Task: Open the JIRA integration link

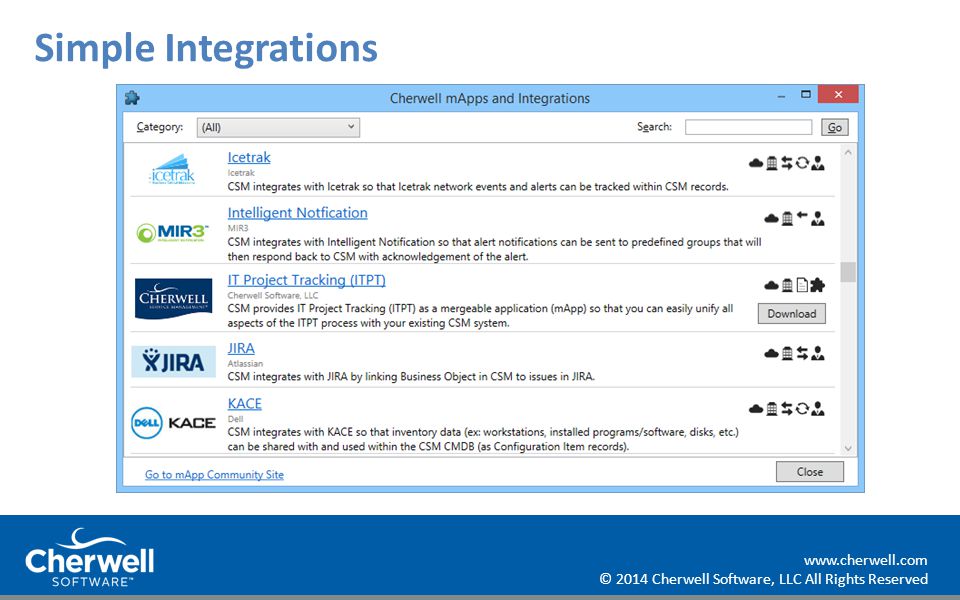Action: 241,348
